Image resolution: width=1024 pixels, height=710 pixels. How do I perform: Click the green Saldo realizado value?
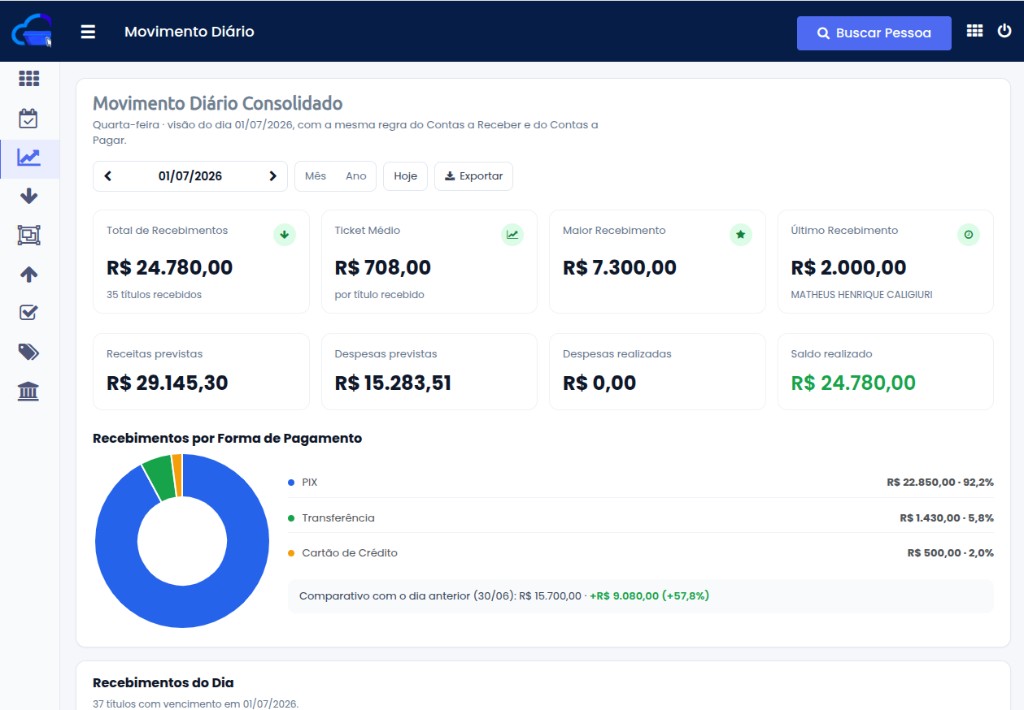[853, 383]
